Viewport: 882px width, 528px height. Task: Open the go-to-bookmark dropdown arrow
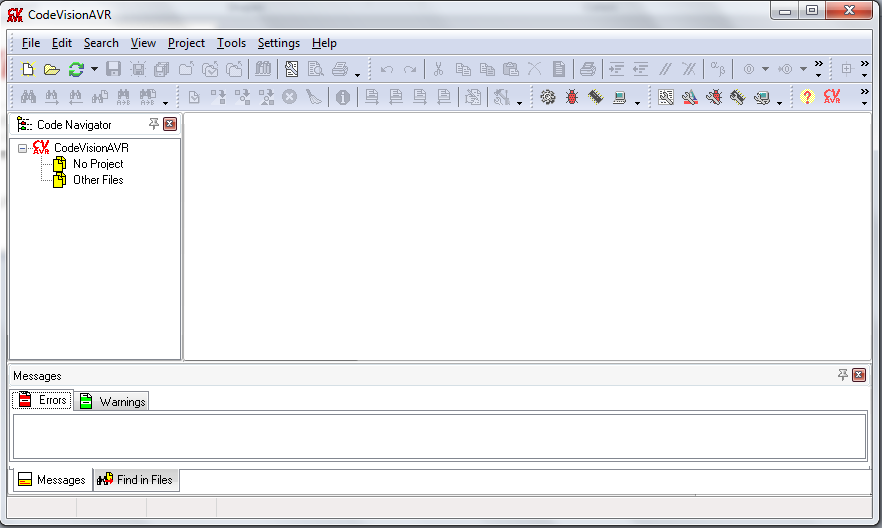click(803, 69)
